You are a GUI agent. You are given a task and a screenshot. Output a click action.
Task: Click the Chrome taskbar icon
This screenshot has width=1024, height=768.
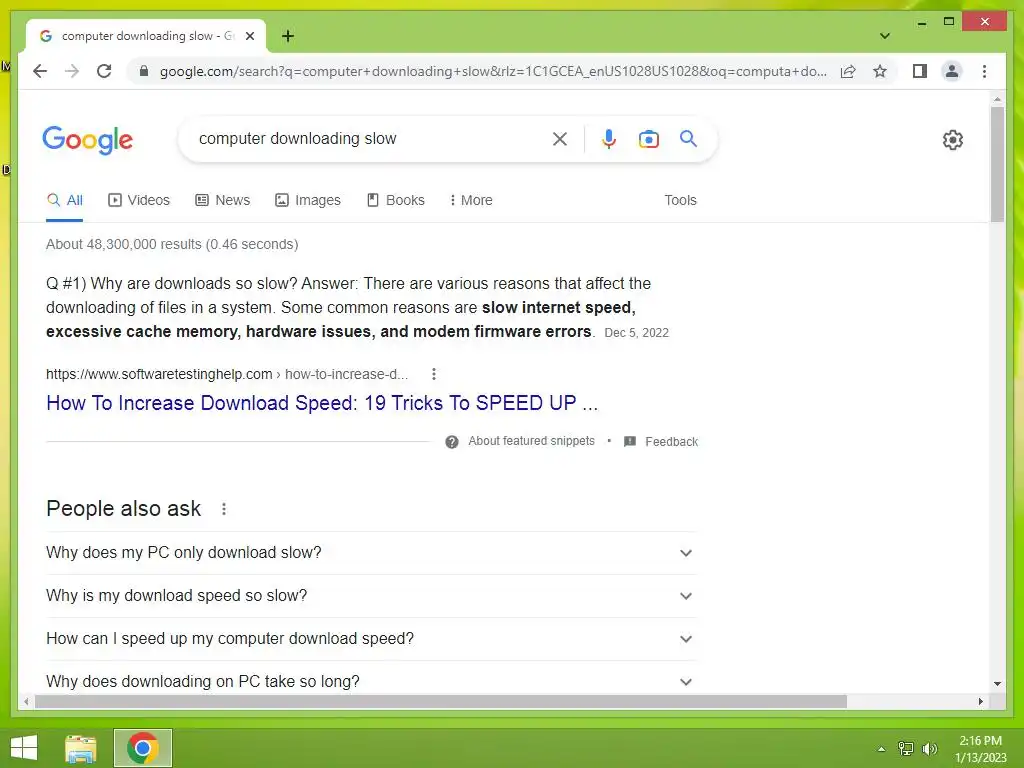pyautogui.click(x=143, y=748)
